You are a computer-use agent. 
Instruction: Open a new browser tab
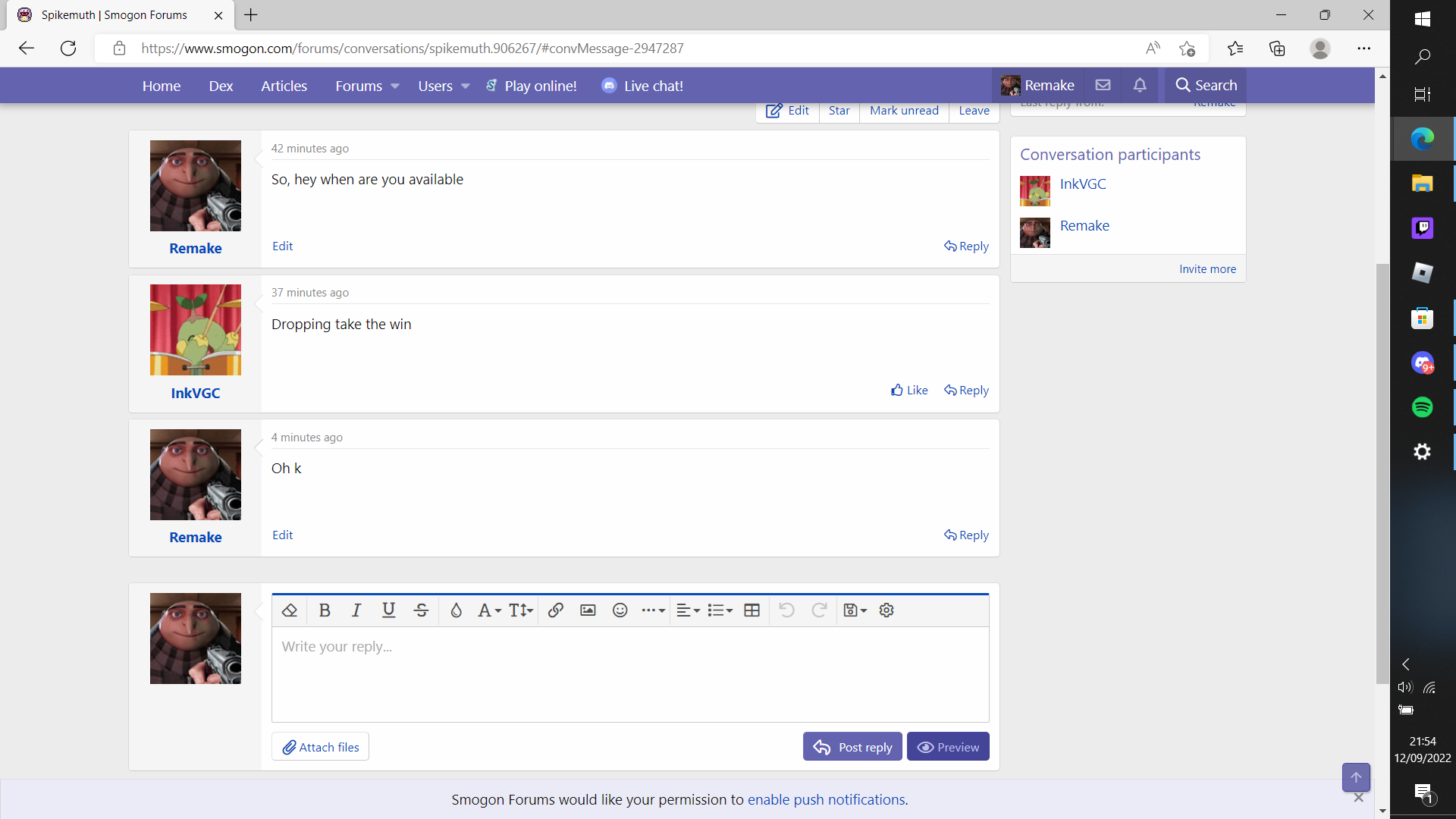click(251, 15)
